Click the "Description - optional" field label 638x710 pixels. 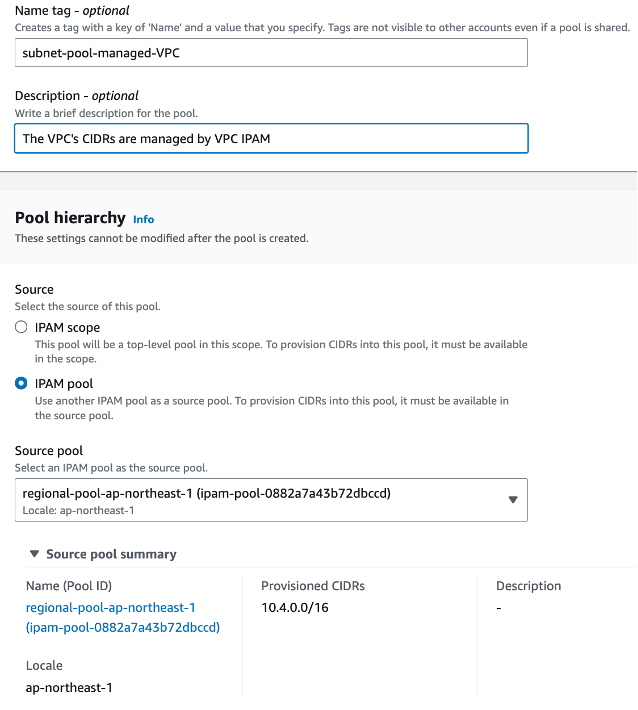point(76,96)
